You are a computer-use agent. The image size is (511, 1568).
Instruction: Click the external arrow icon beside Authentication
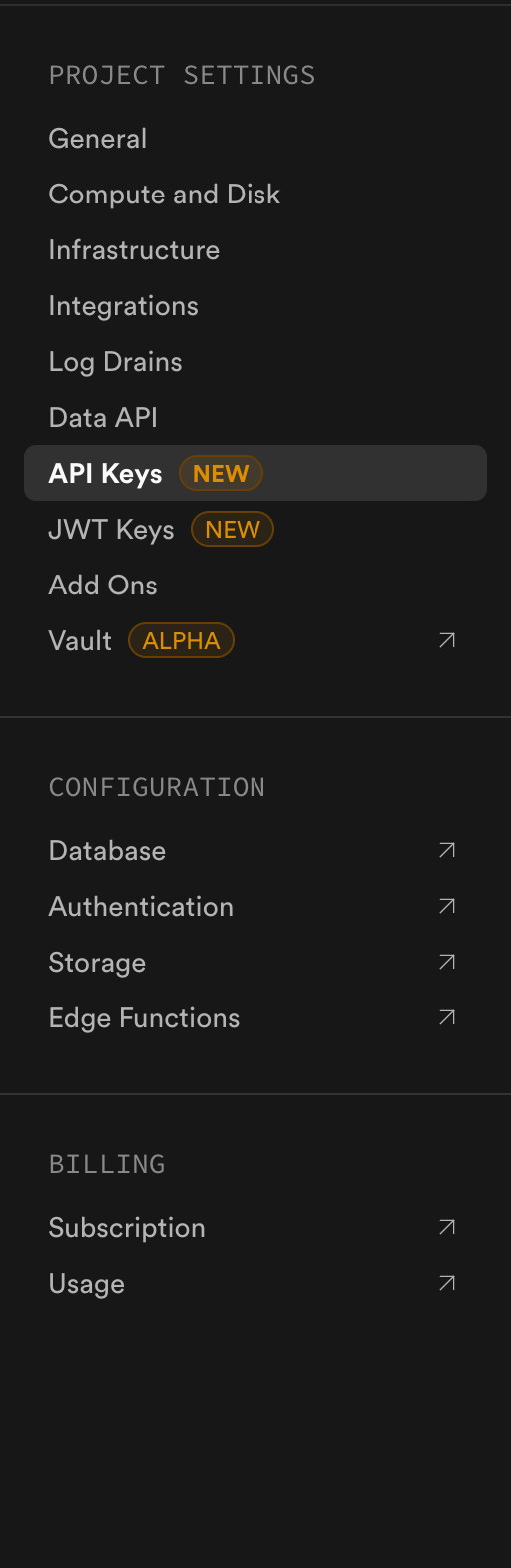click(x=447, y=906)
